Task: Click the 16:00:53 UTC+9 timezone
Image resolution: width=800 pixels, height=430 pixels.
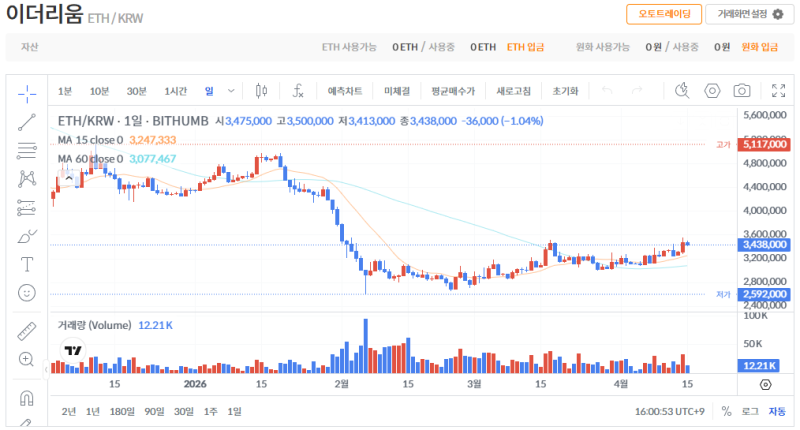Action: (x=669, y=412)
